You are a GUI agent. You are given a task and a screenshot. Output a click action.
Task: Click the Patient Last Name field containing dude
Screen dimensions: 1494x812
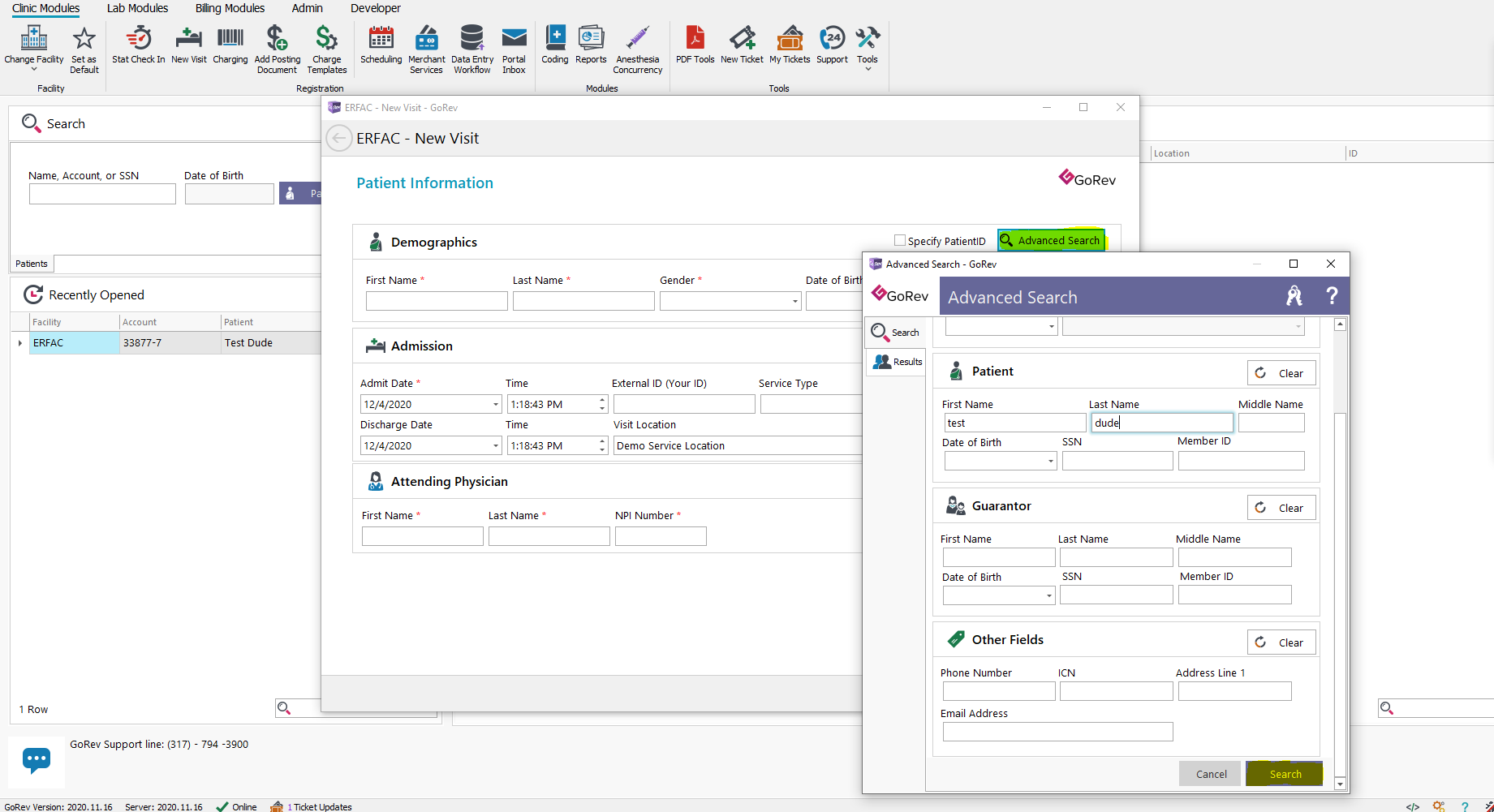tap(1162, 423)
